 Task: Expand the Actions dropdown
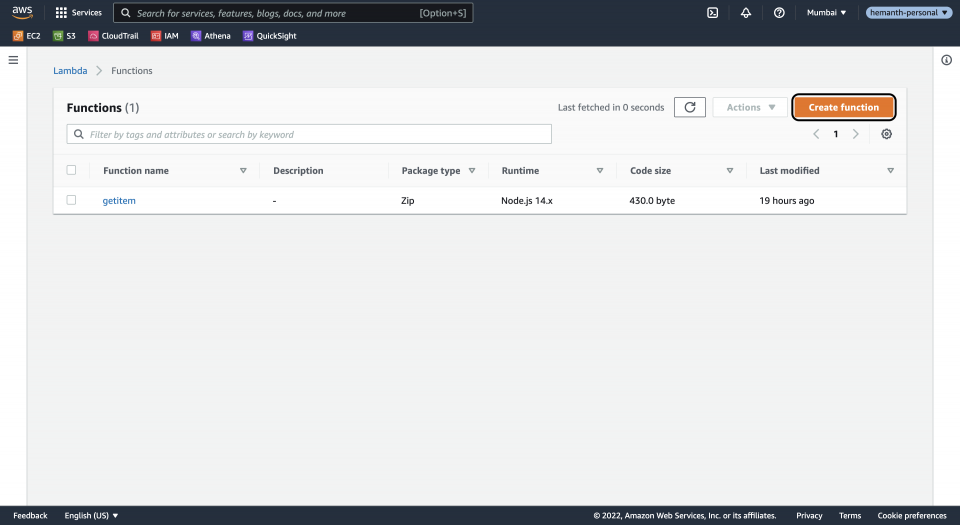(750, 107)
